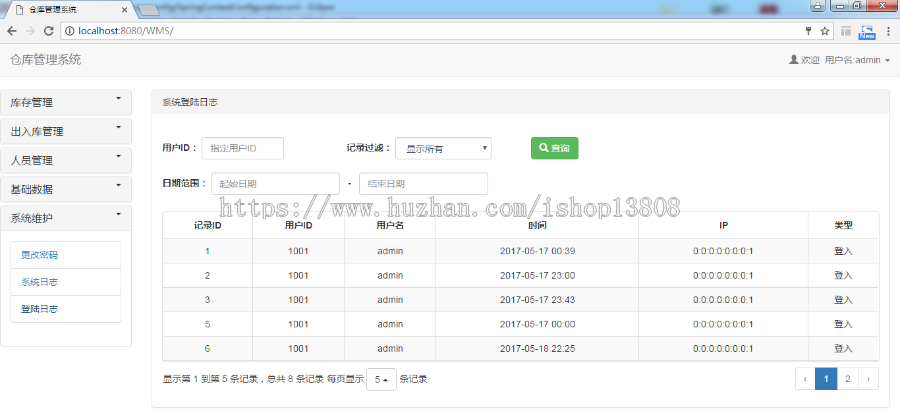This screenshot has height=411, width=900.
Task: Open the 用户名:admin dropdown menu
Action: click(x=857, y=60)
